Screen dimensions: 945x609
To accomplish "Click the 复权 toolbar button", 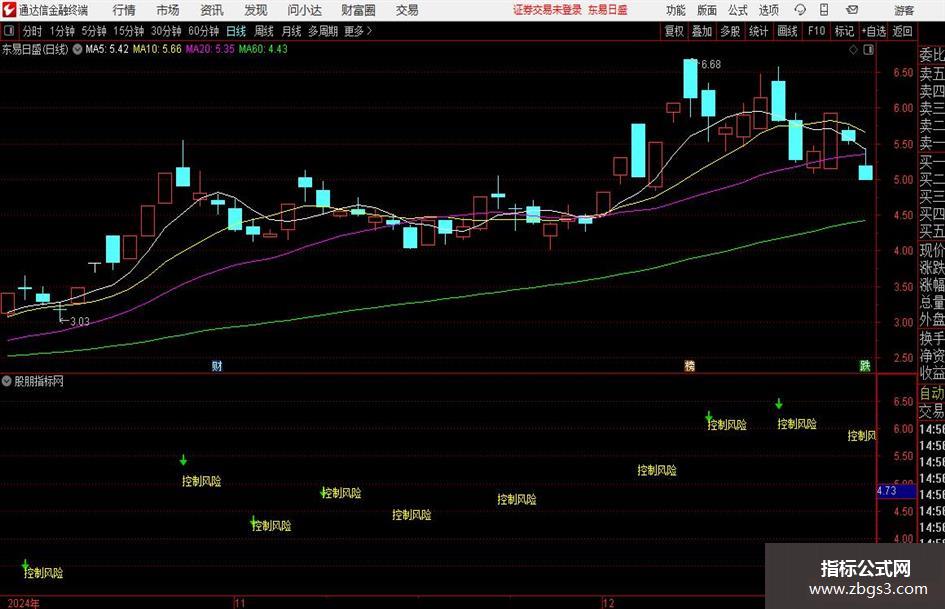I will (x=674, y=31).
